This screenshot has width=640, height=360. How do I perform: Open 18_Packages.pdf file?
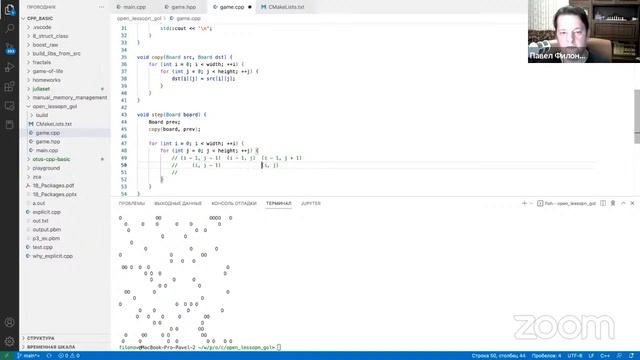point(53,186)
